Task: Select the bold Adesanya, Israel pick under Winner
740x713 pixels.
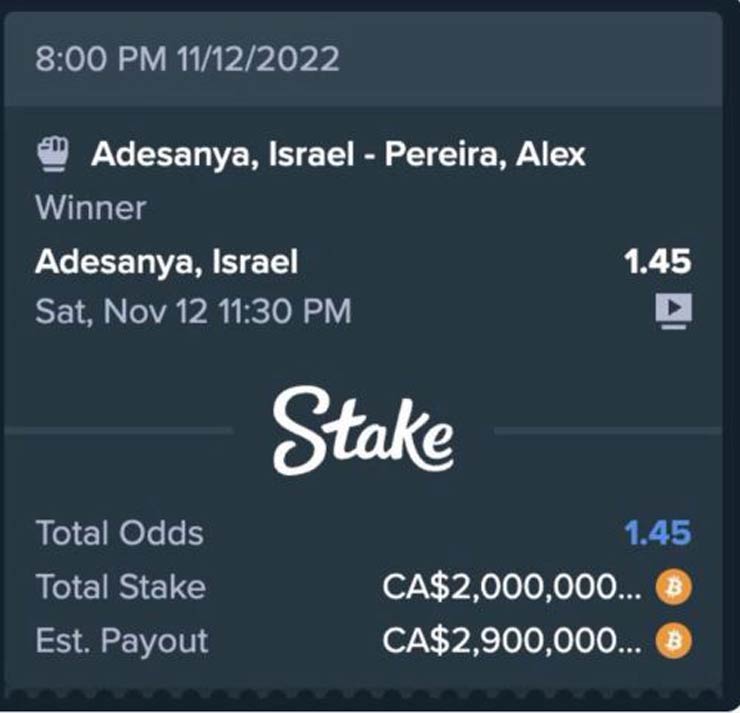Action: pos(166,262)
